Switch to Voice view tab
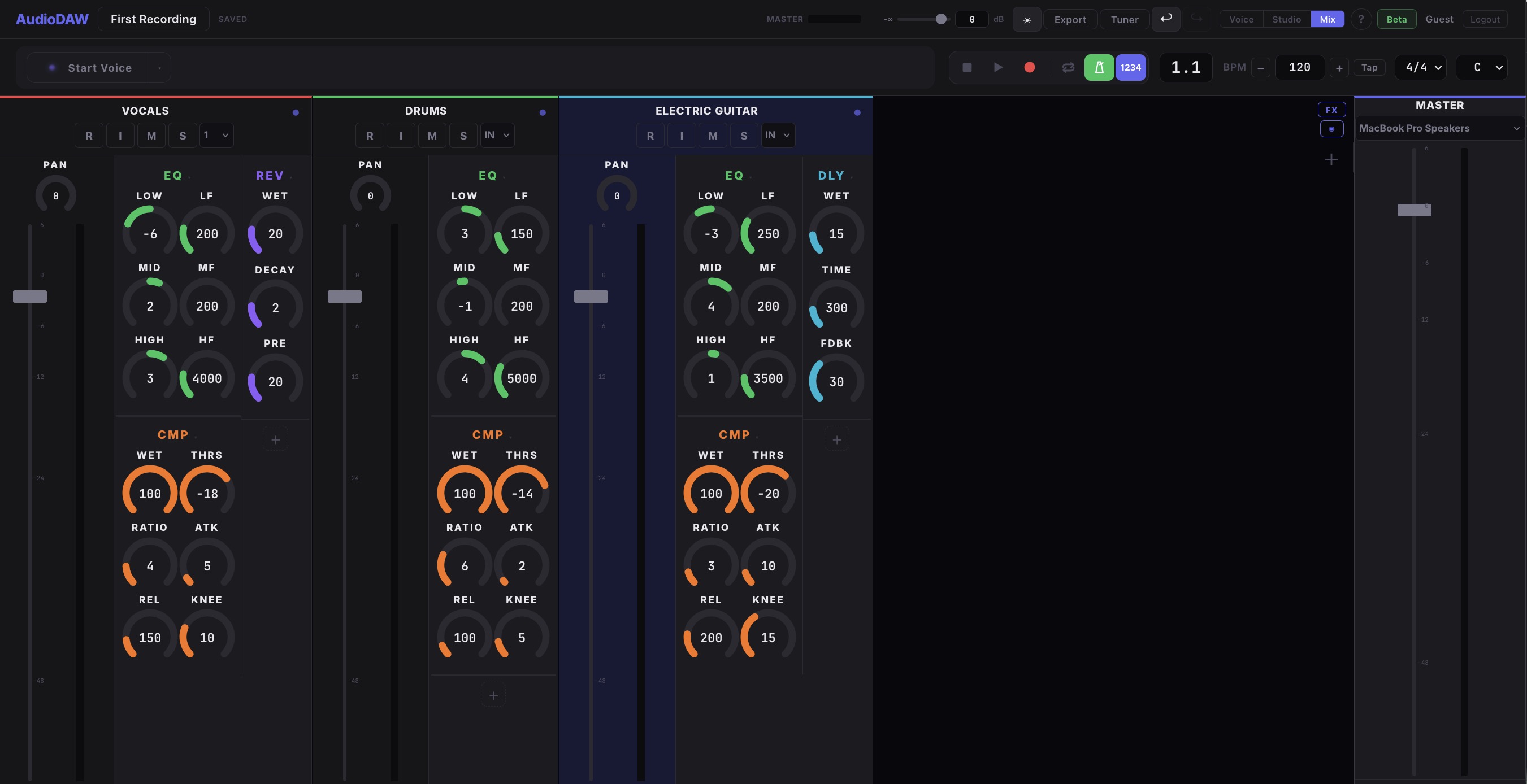The height and width of the screenshot is (784, 1527). pyautogui.click(x=1241, y=20)
